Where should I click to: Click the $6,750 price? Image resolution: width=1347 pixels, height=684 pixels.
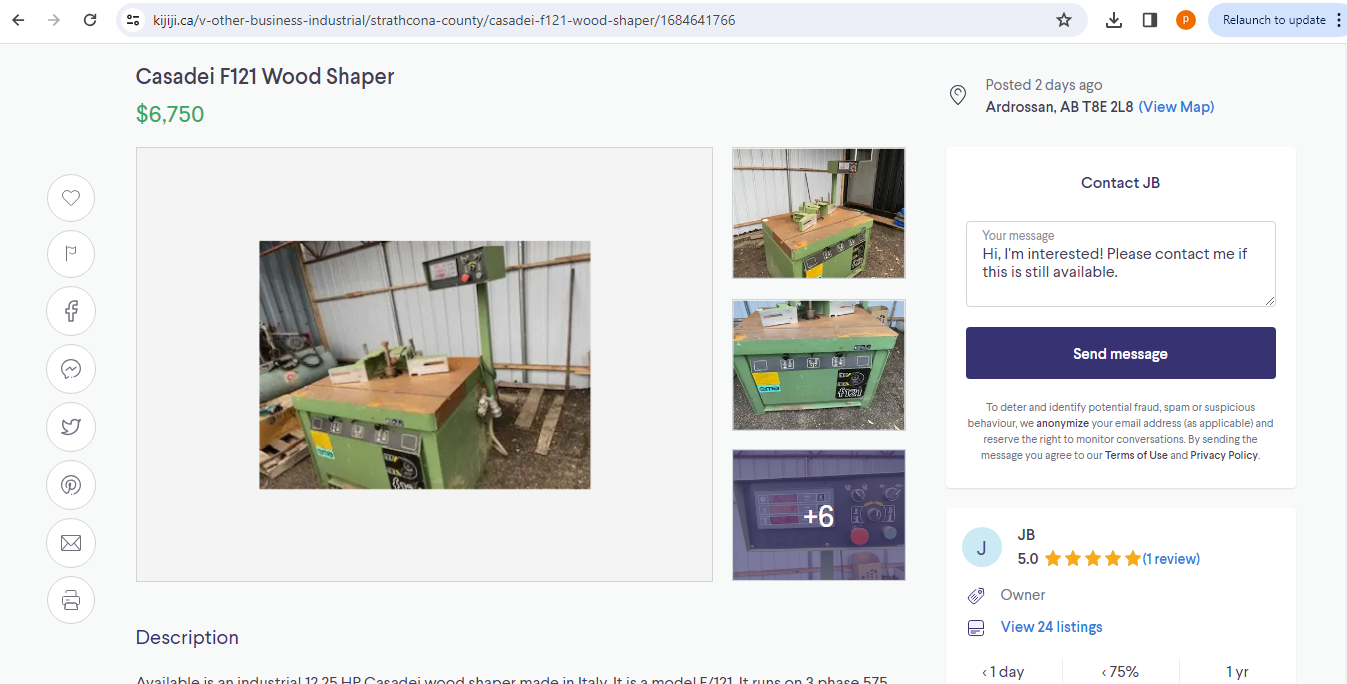[x=170, y=114]
